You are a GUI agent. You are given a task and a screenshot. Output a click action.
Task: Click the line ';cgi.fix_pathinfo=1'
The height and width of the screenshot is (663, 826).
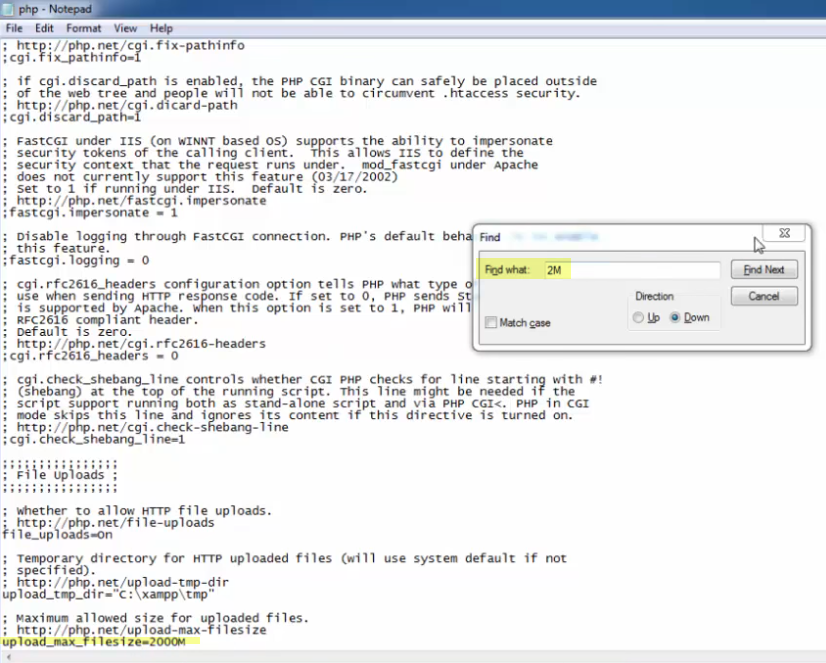tap(71, 57)
